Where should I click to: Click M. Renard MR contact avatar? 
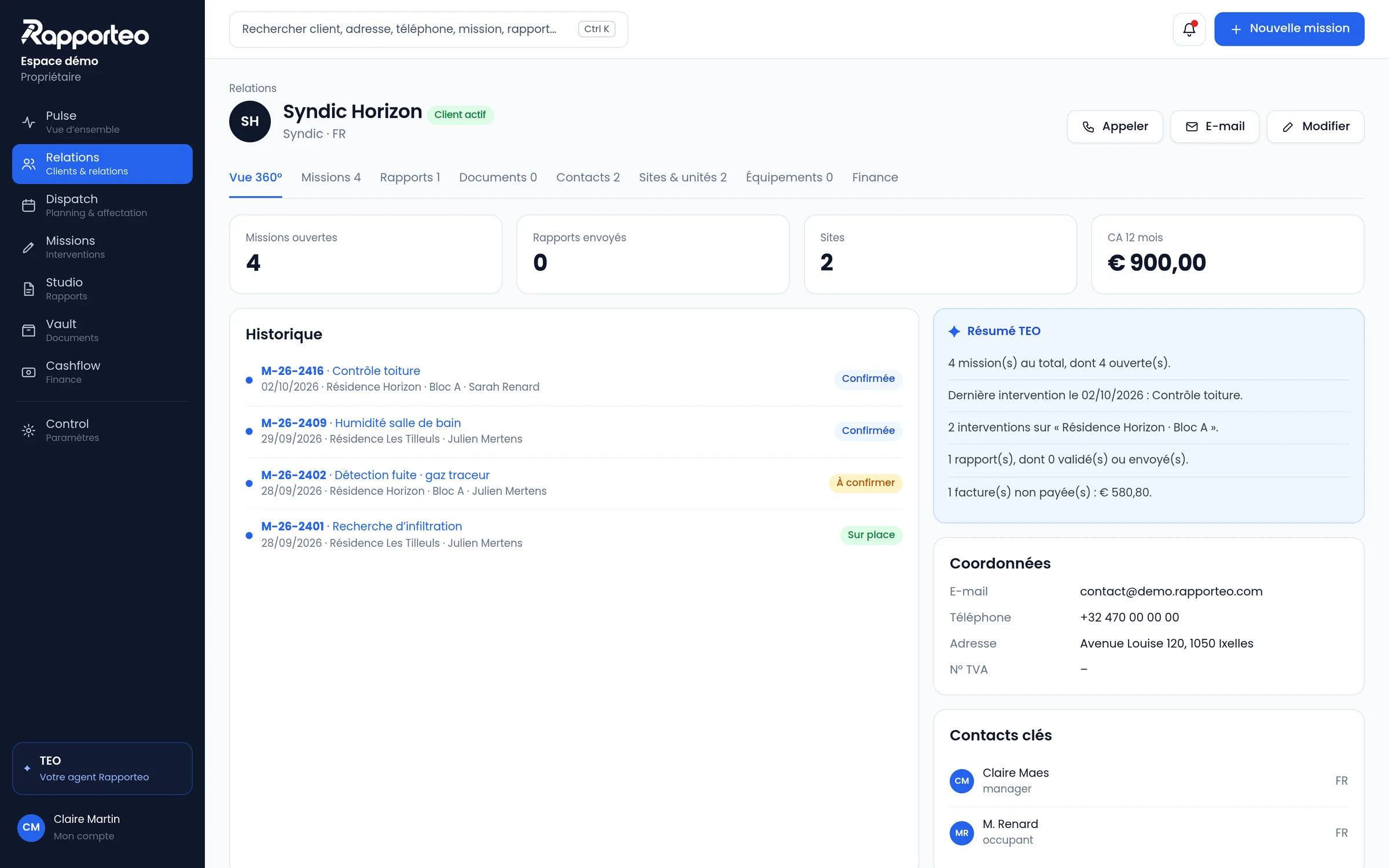coord(962,833)
